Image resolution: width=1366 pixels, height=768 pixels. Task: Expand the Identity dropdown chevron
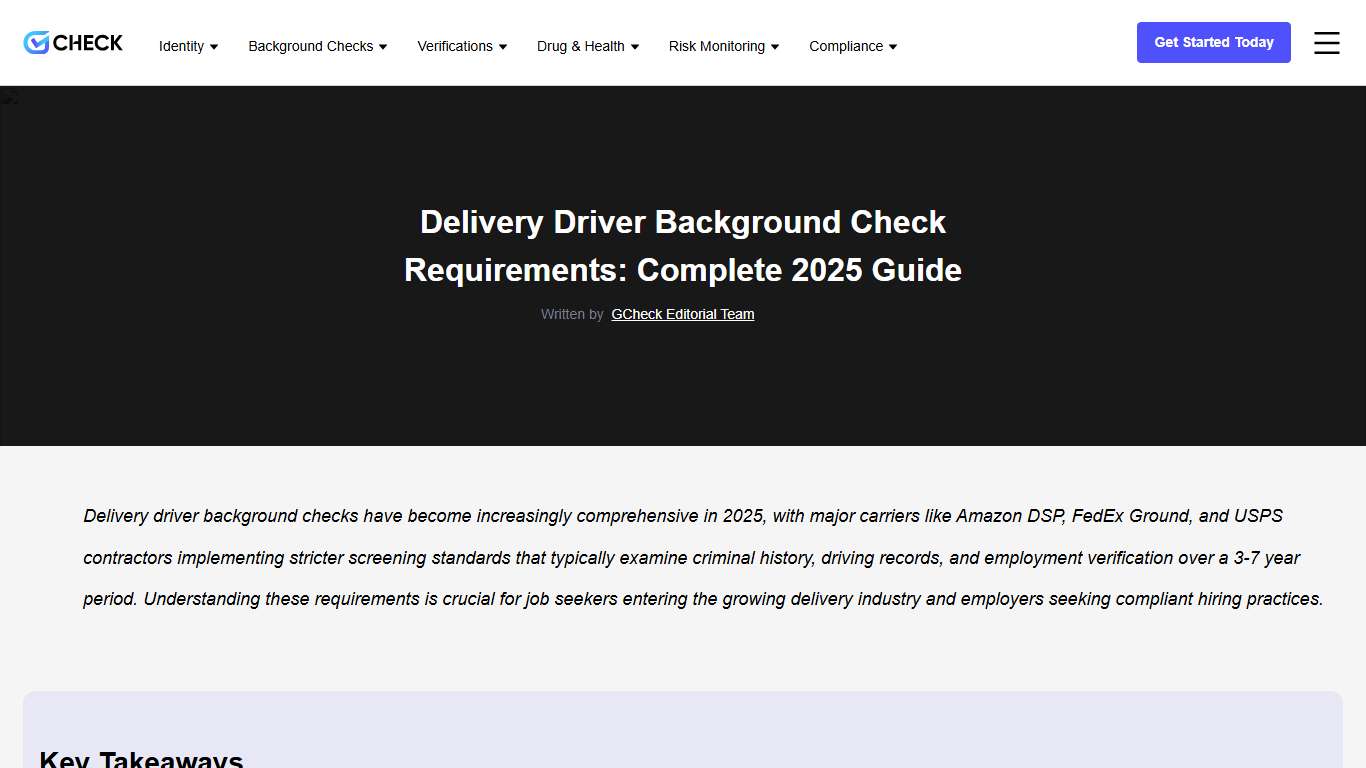click(216, 46)
